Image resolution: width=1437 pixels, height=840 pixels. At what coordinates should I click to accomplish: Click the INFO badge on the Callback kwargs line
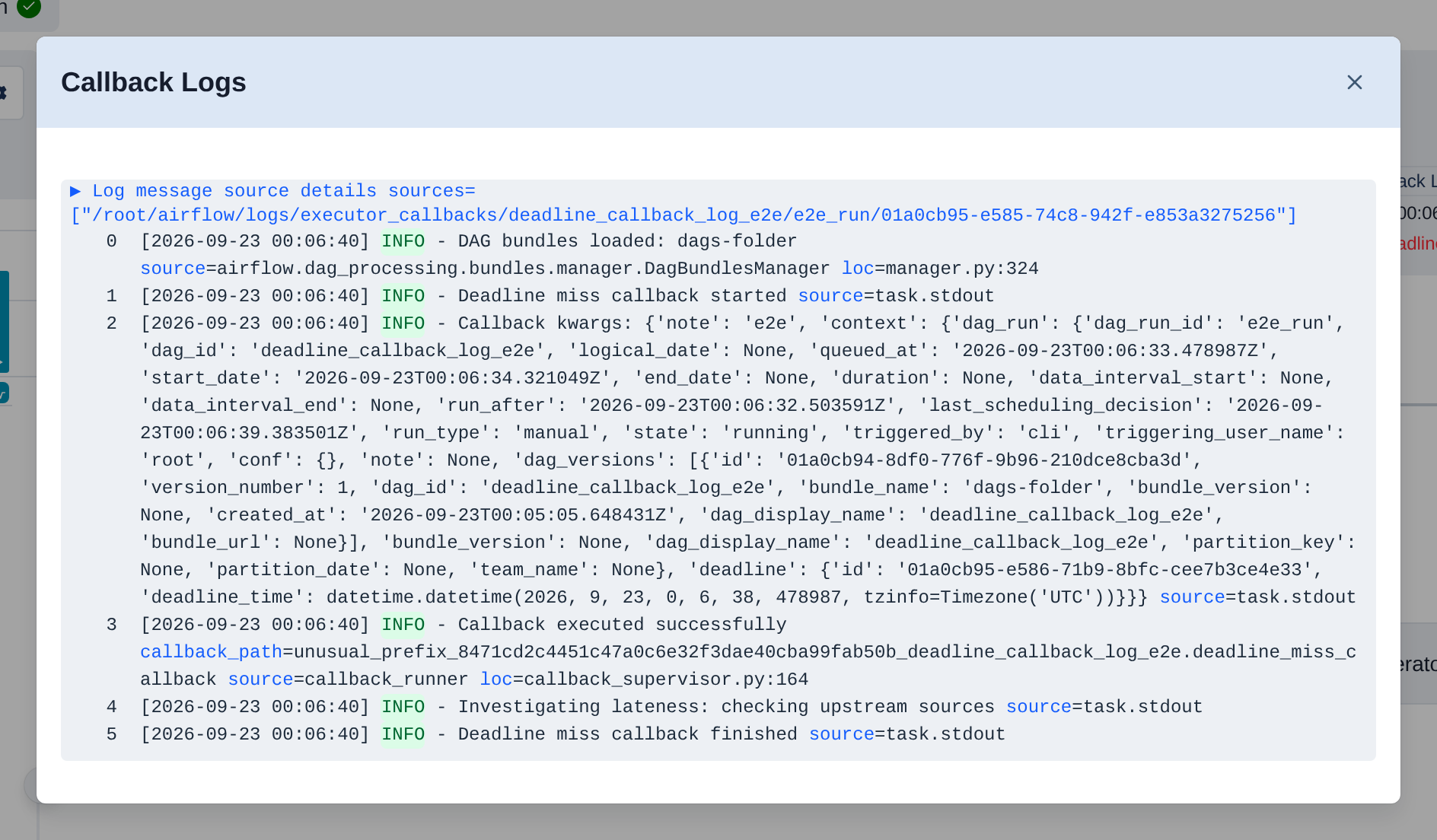403,323
